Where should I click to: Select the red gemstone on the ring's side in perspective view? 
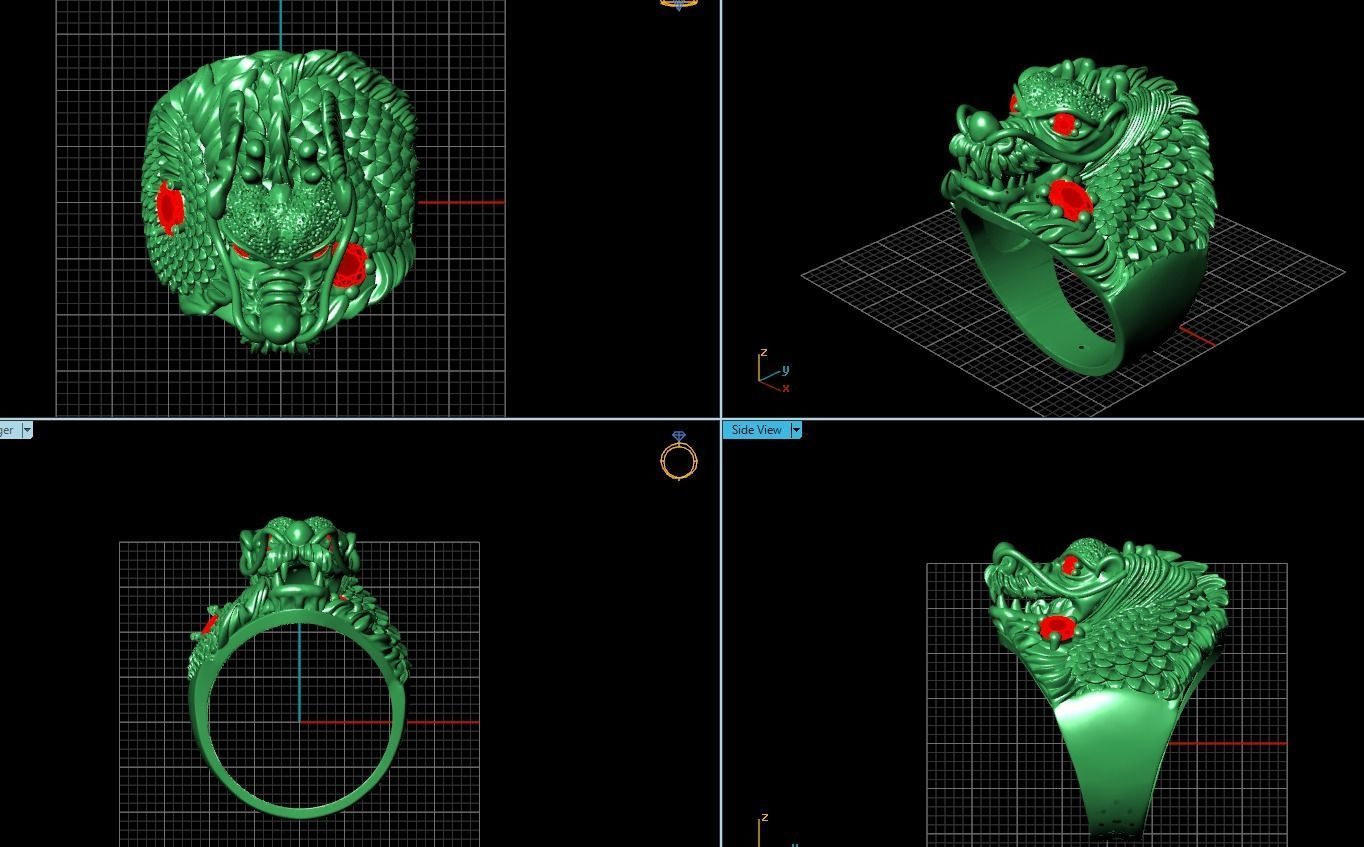1071,202
